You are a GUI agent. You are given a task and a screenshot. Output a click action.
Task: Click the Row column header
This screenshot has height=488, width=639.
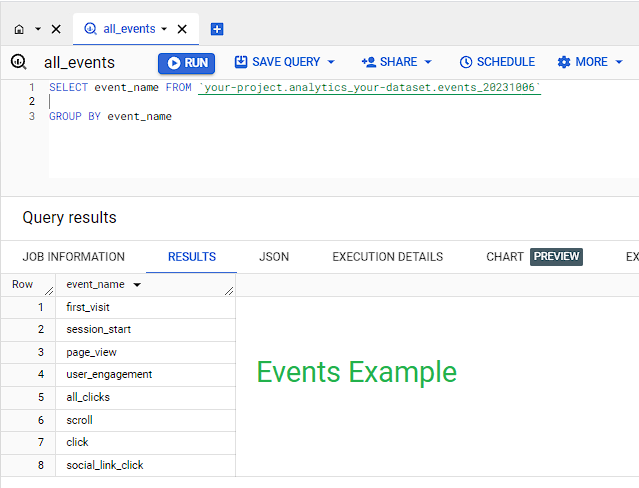tap(22, 284)
